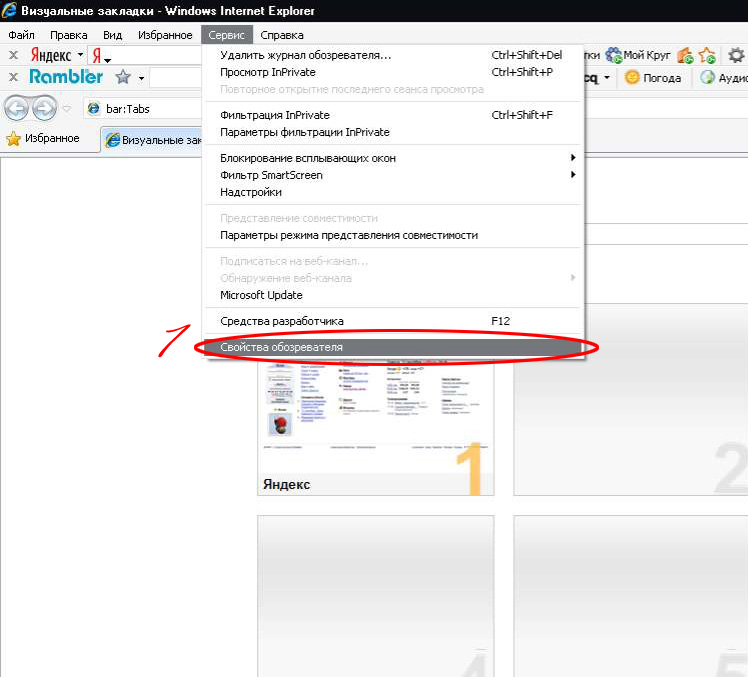Image resolution: width=748 pixels, height=677 pixels.
Task: Open Средства разработчика developer tools
Action: 393,321
